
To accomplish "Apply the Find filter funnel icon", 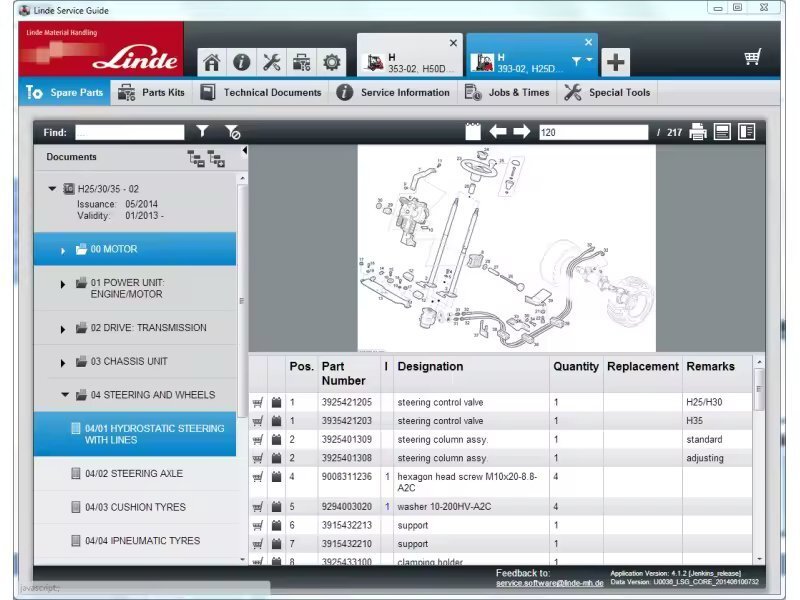I will tap(202, 132).
